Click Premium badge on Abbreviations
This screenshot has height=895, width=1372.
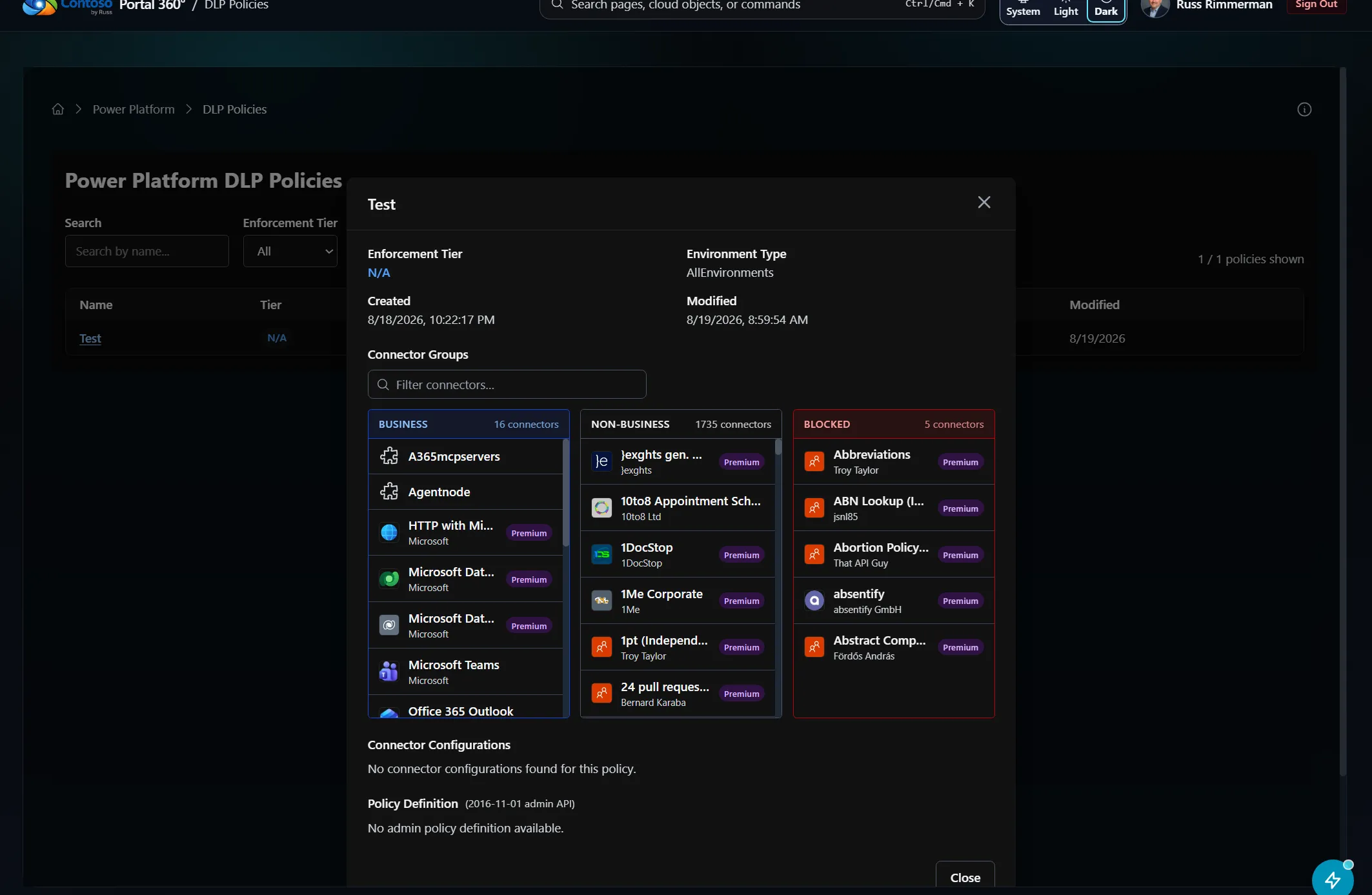[x=960, y=462]
